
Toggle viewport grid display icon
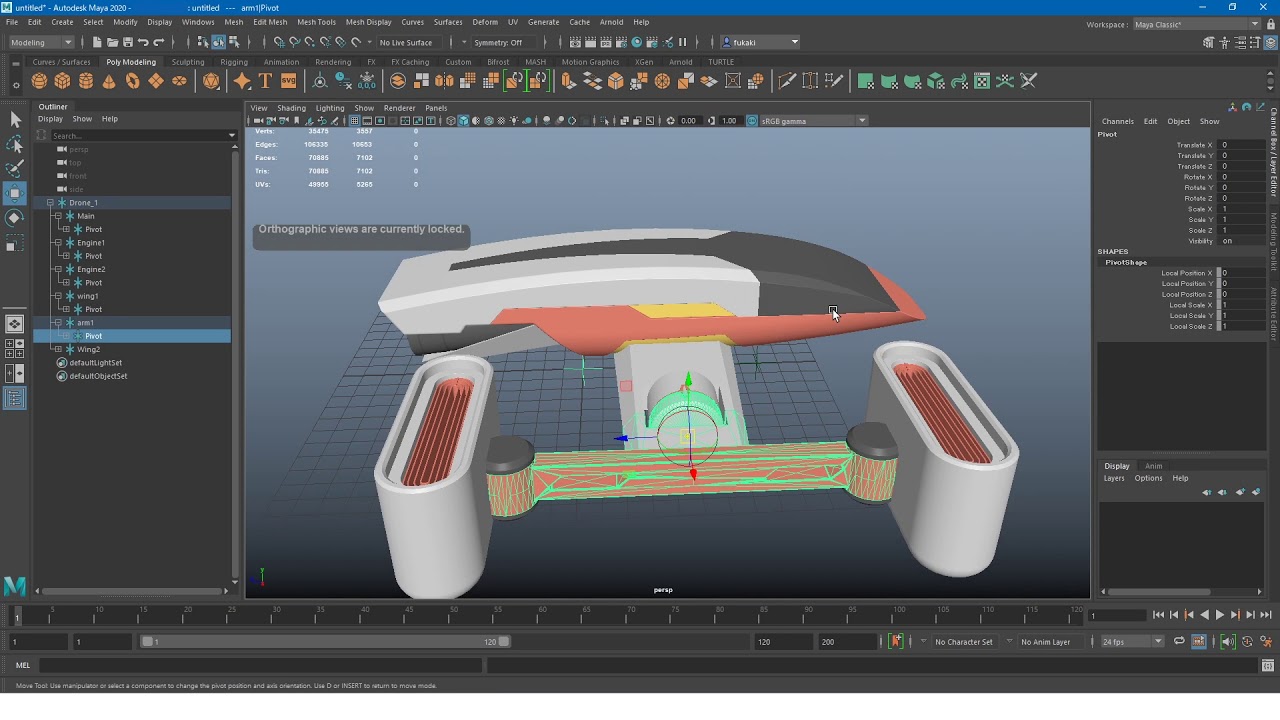coord(354,121)
